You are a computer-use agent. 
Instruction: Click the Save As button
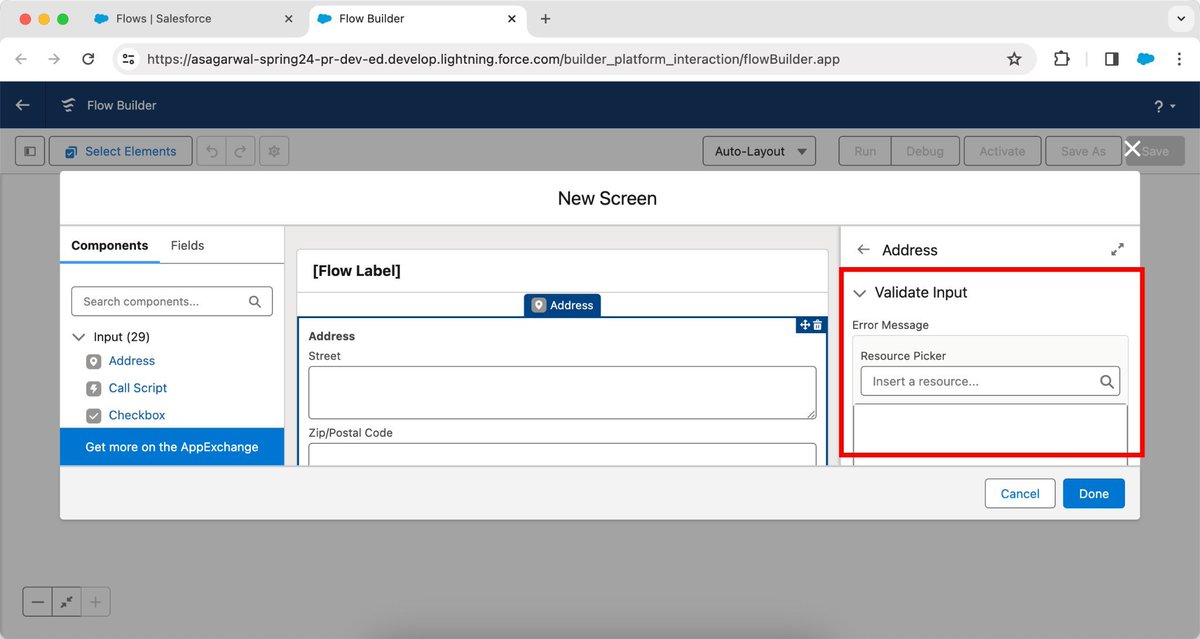pos(1083,151)
